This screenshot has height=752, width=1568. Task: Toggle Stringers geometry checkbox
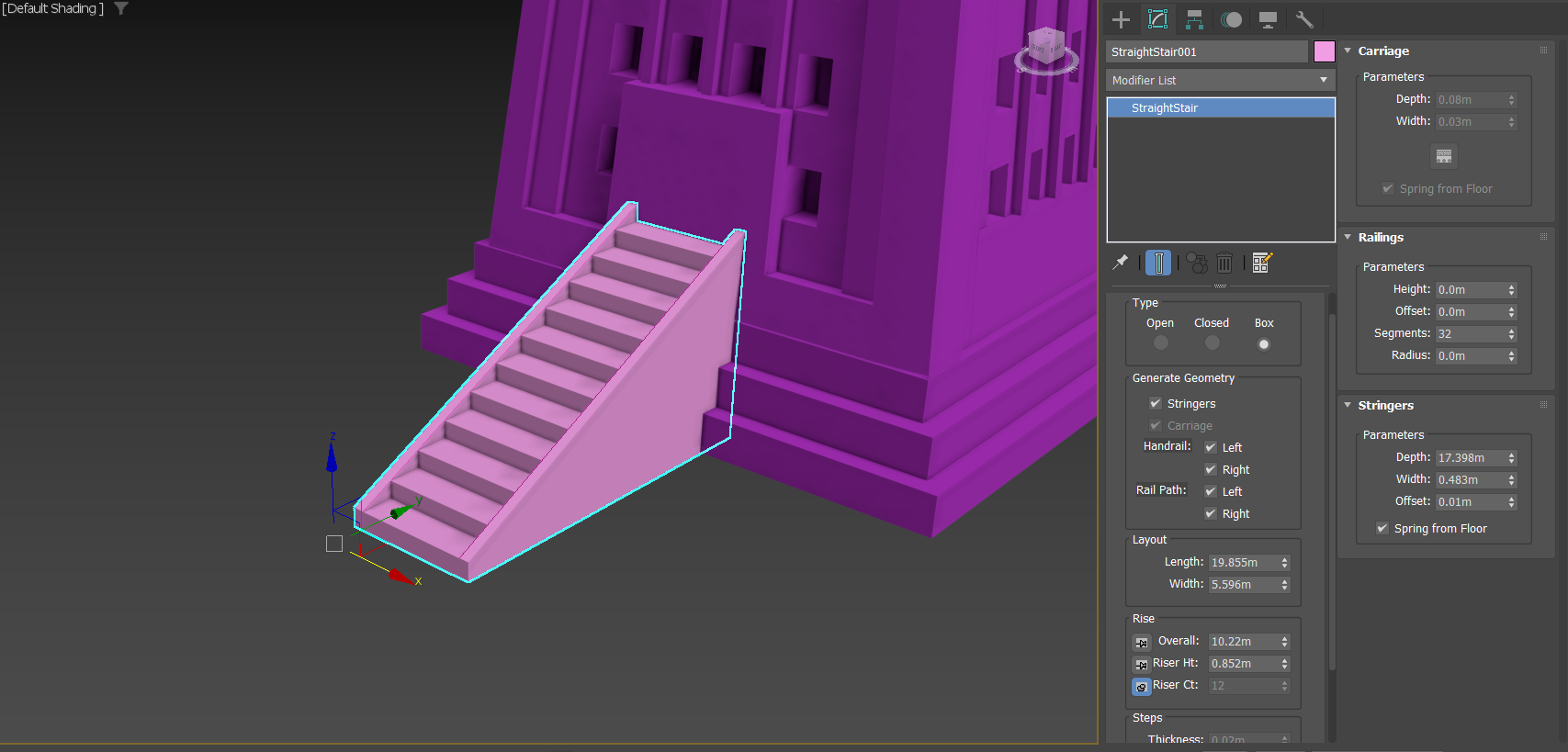pos(1156,403)
